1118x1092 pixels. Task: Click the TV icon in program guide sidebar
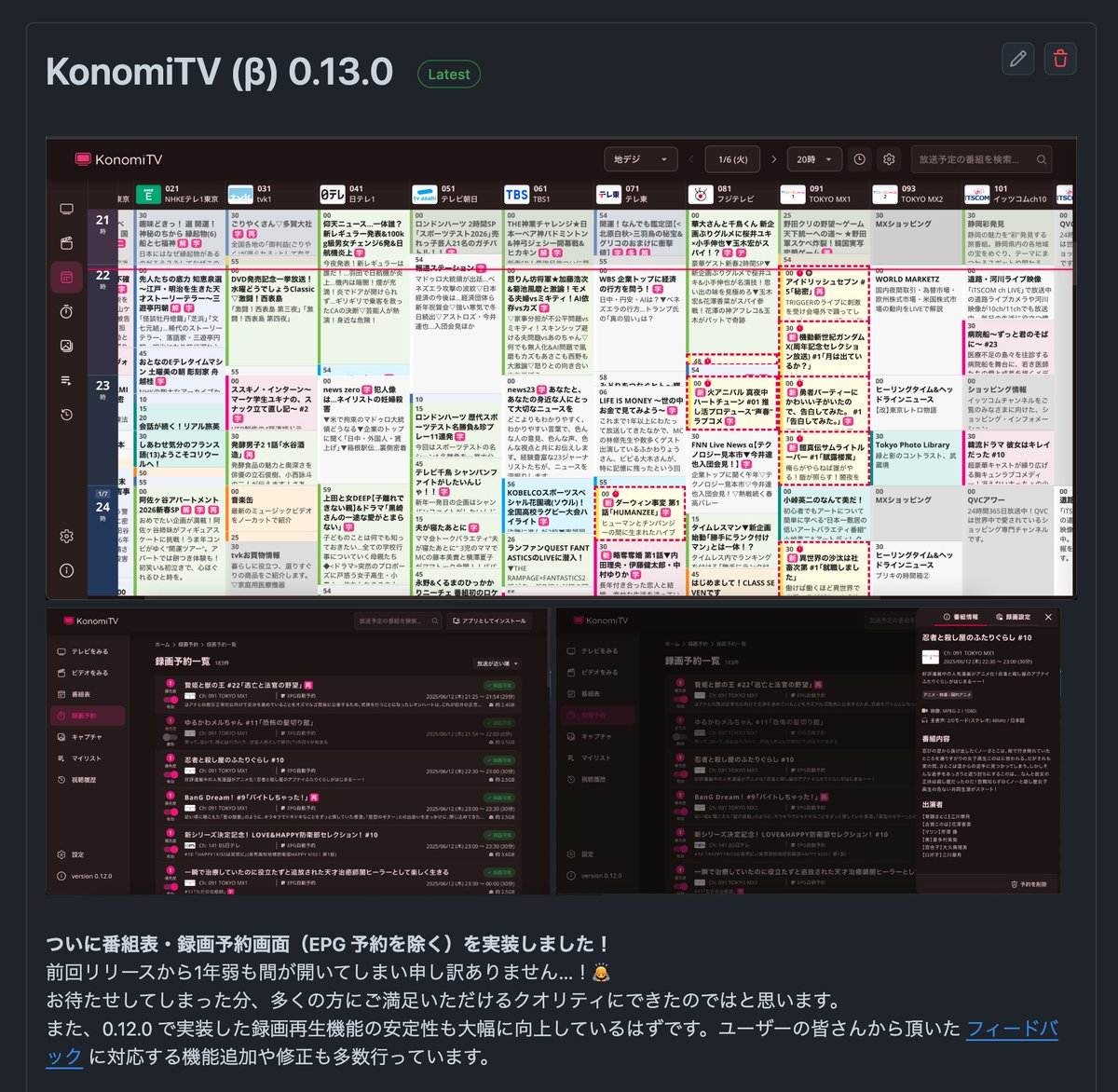66,209
